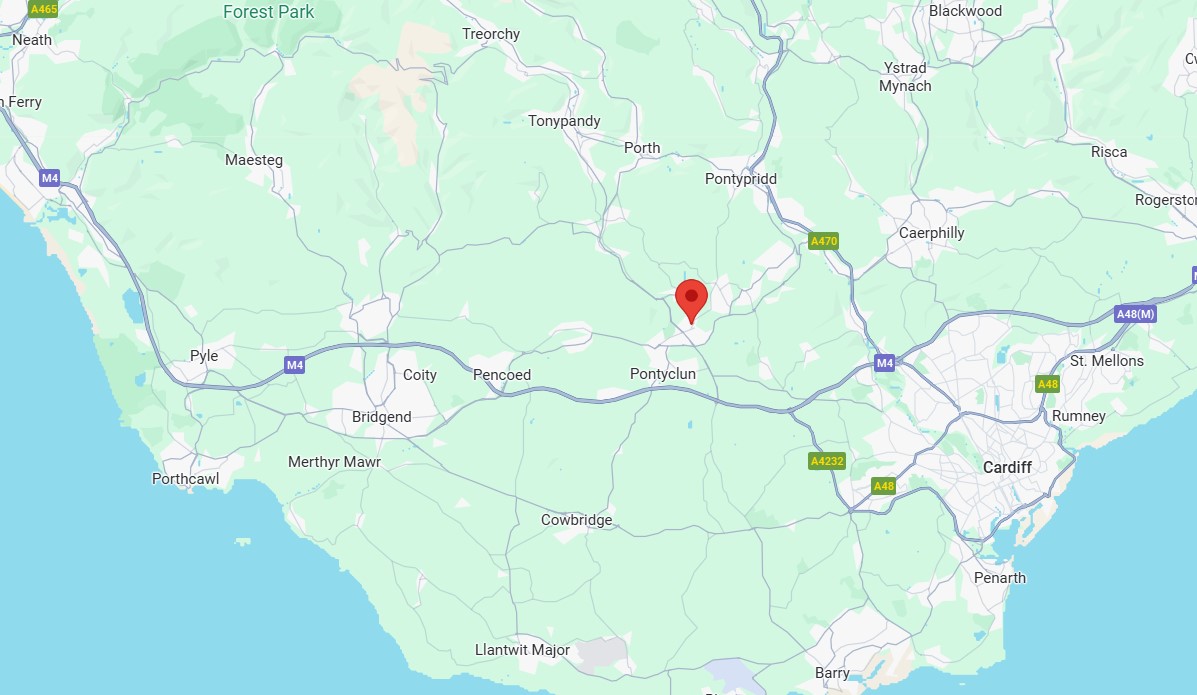Click the Caerphilly place label
1197x695 pixels.
(931, 233)
